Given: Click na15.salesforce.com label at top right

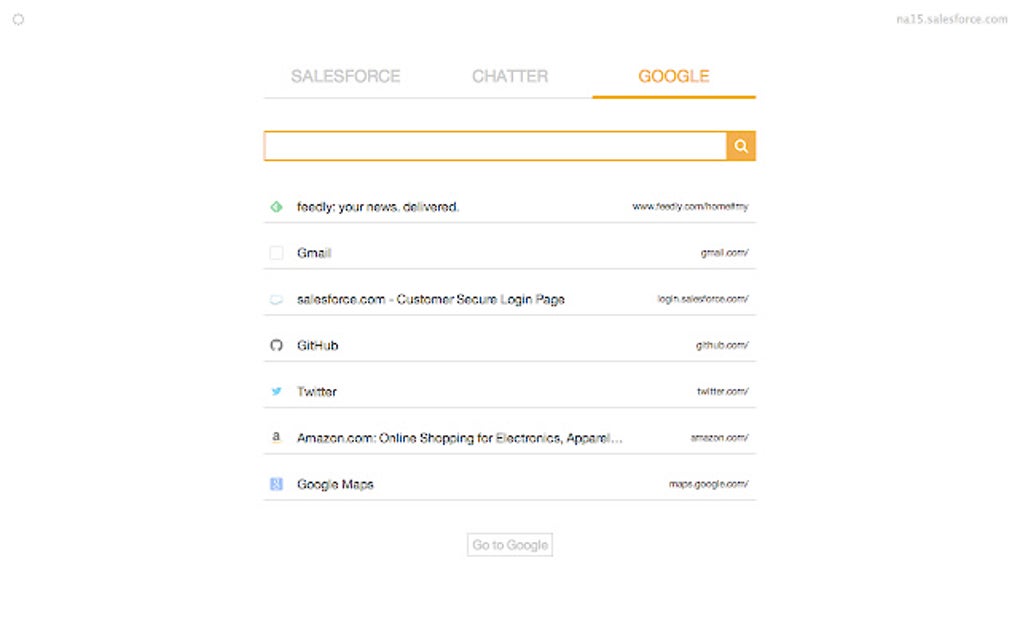Looking at the screenshot, I should point(952,19).
